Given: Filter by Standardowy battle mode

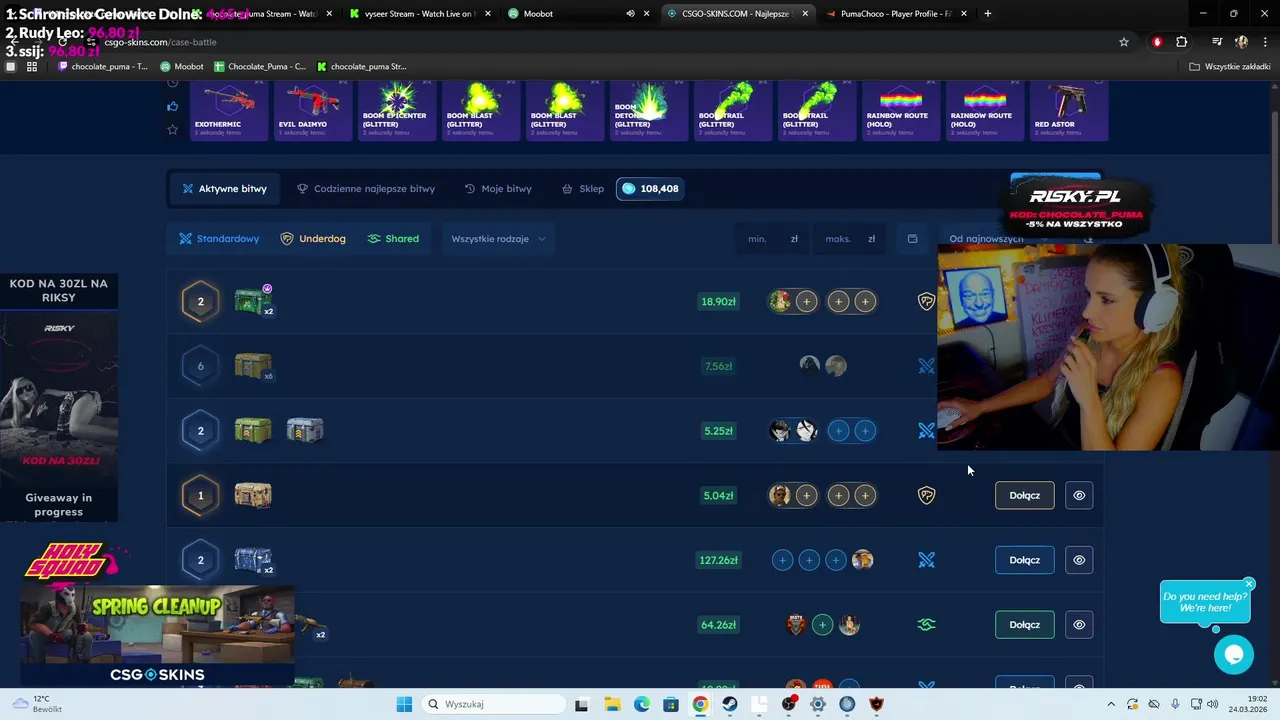Looking at the screenshot, I should pos(219,239).
